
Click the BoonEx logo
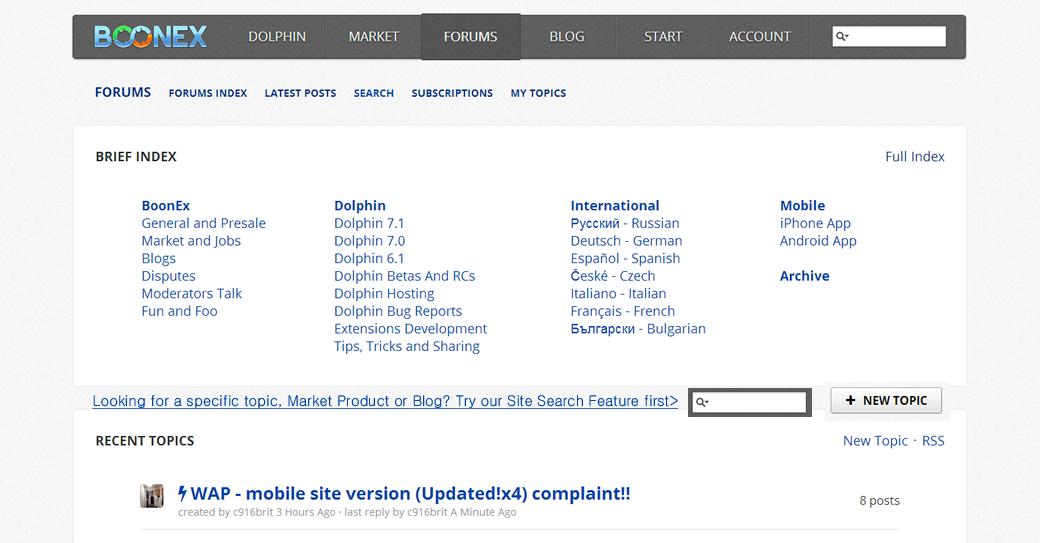tap(150, 37)
